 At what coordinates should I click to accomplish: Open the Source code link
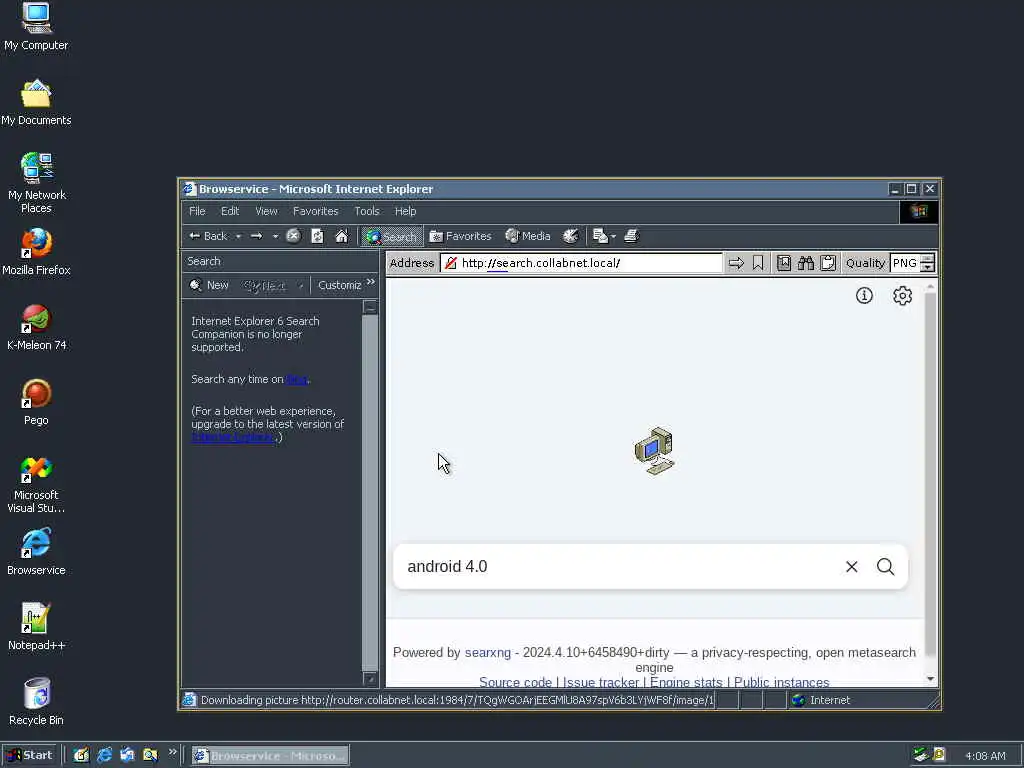pyautogui.click(x=515, y=682)
